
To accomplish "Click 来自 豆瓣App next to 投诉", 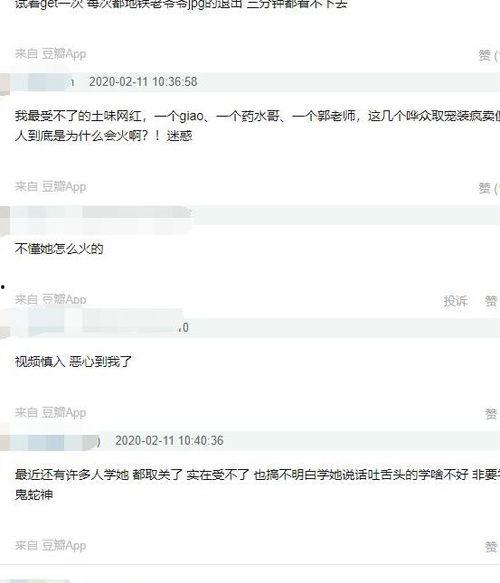I will tap(51, 299).
